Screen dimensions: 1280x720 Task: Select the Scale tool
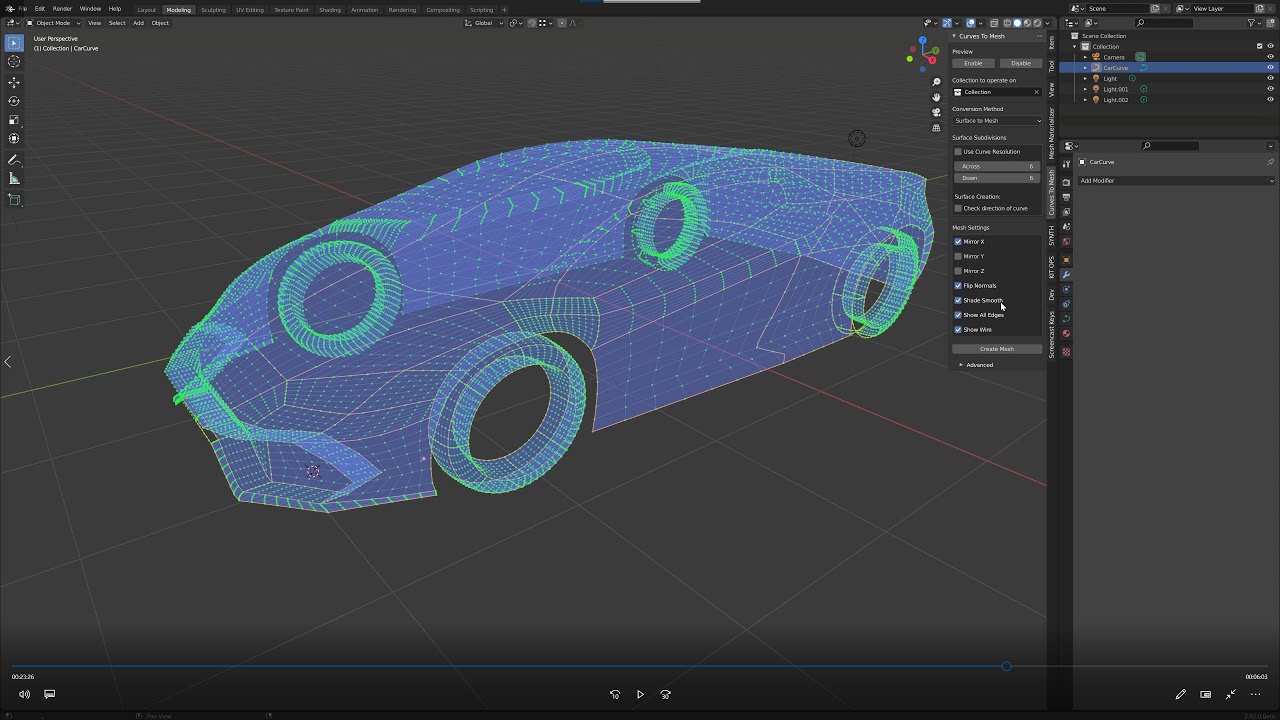(x=14, y=120)
